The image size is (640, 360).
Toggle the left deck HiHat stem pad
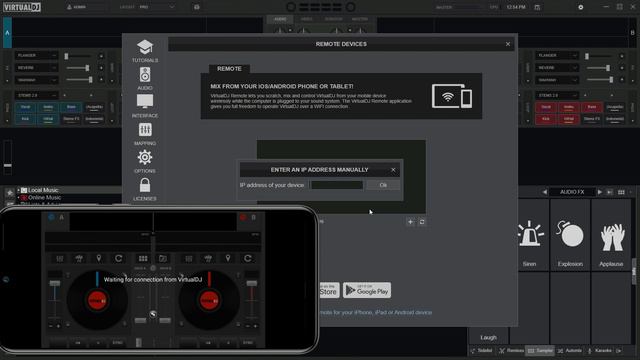coord(48,119)
